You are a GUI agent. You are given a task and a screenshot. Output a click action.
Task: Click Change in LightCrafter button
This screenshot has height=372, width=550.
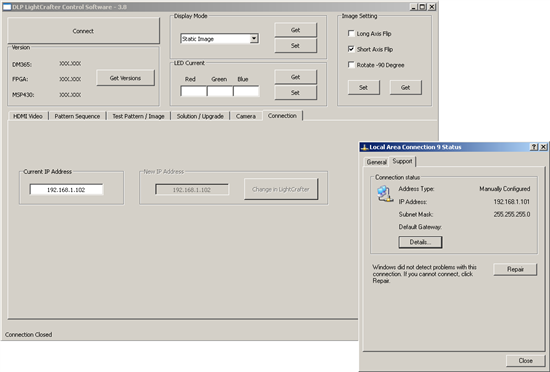281,189
